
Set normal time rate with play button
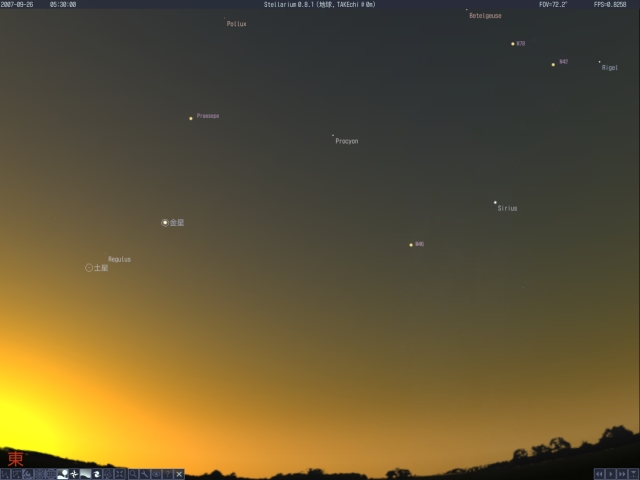tap(611, 474)
